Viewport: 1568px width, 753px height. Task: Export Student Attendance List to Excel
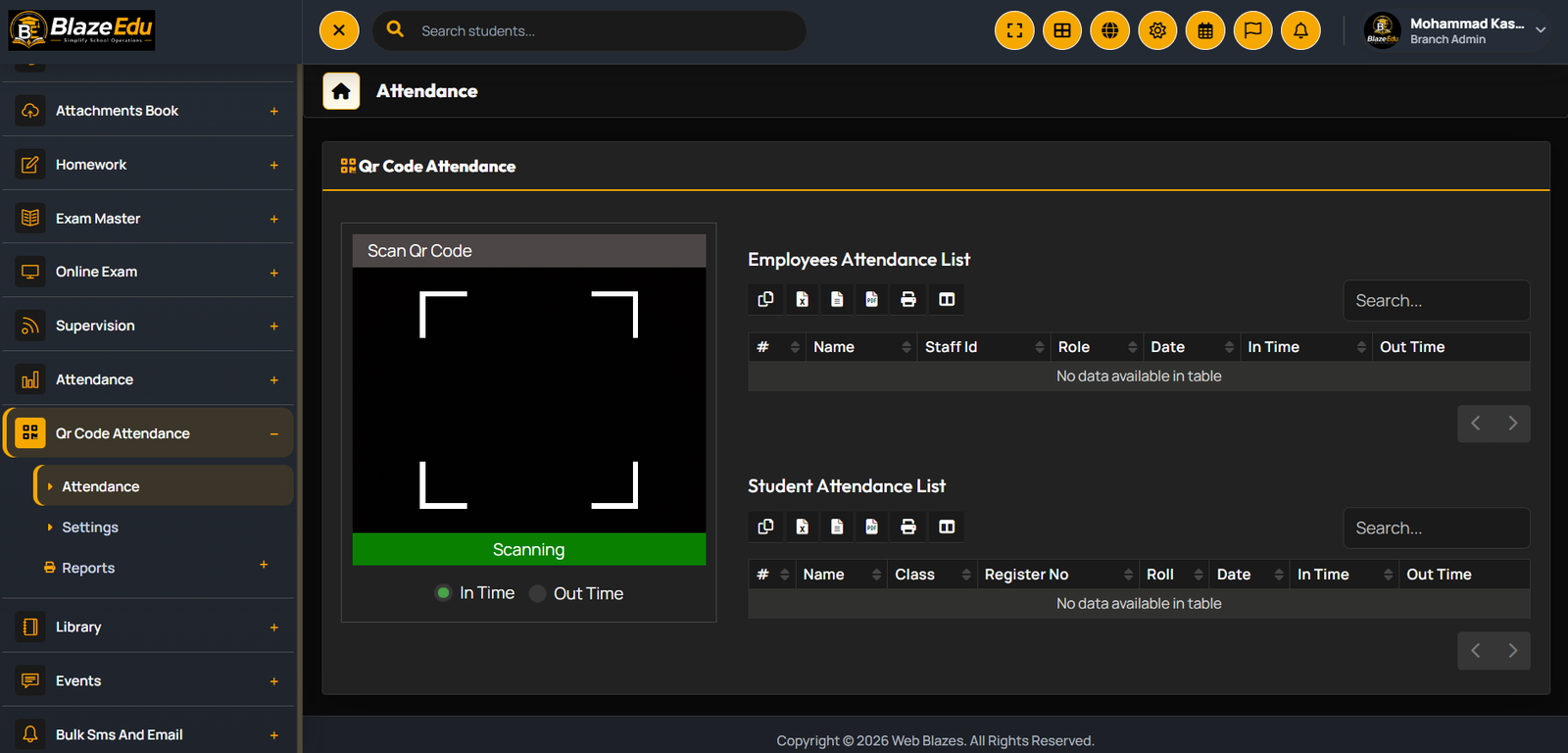802,527
